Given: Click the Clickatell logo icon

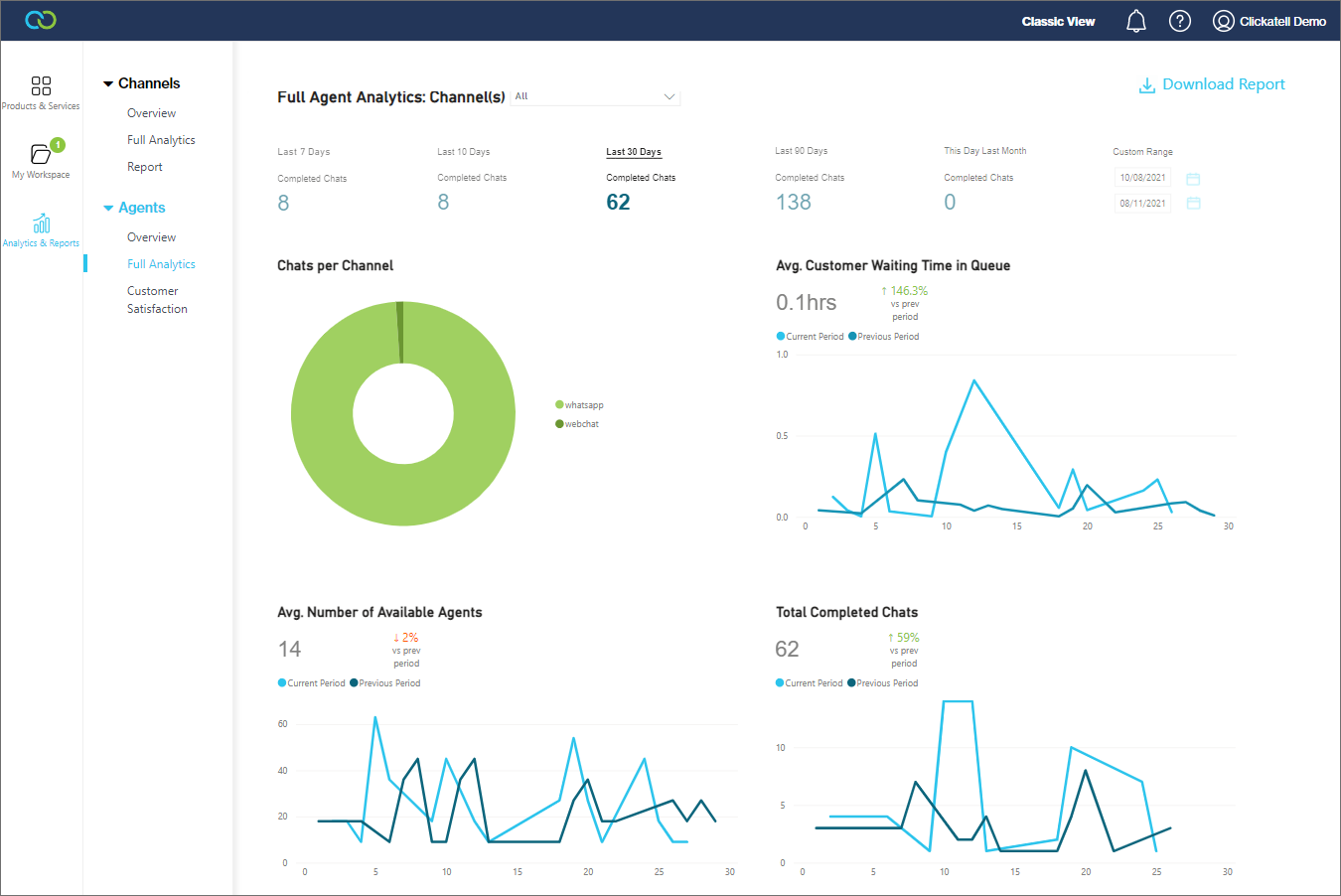Looking at the screenshot, I should point(41,20).
